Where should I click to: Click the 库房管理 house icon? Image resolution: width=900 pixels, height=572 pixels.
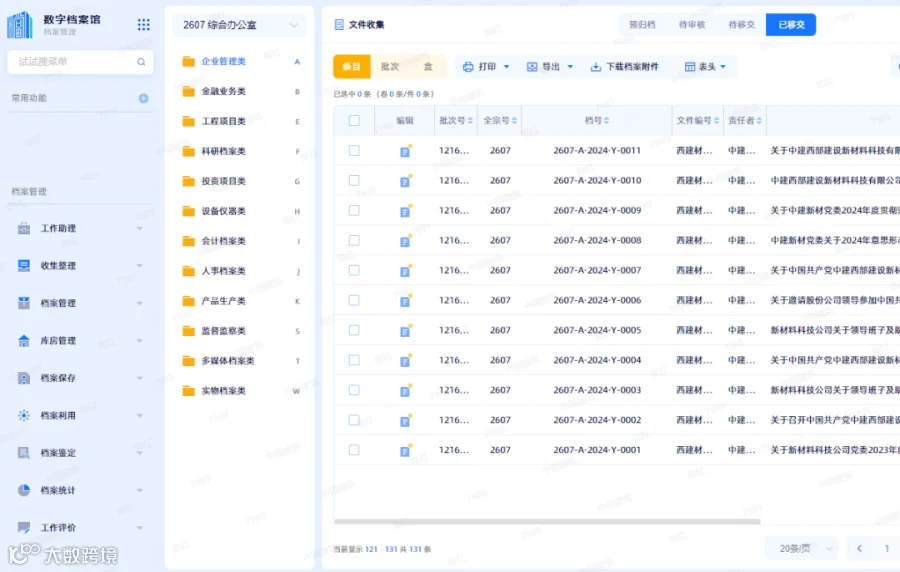tap(24, 341)
